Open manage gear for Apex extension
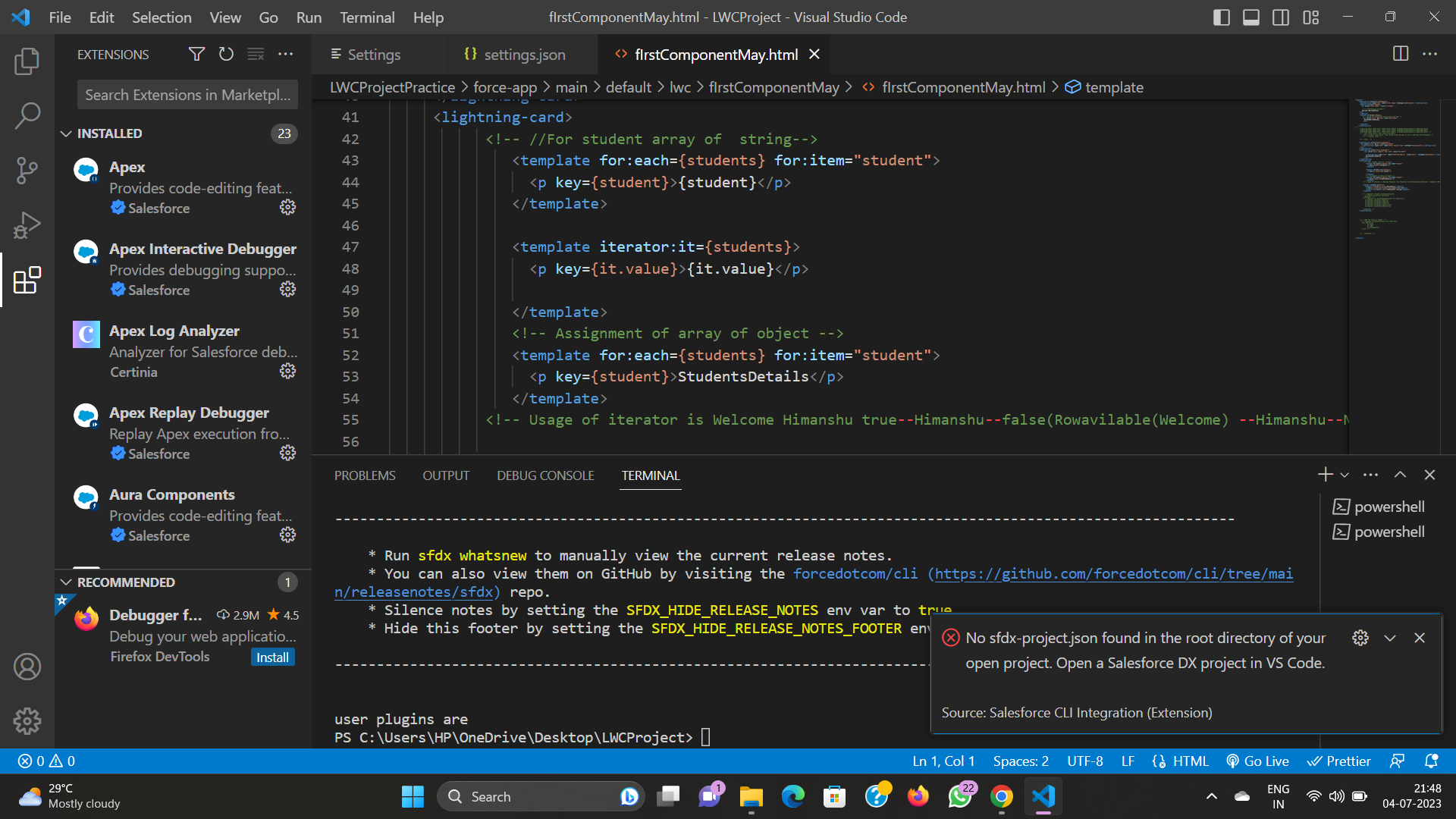The image size is (1456, 819). pos(287,207)
